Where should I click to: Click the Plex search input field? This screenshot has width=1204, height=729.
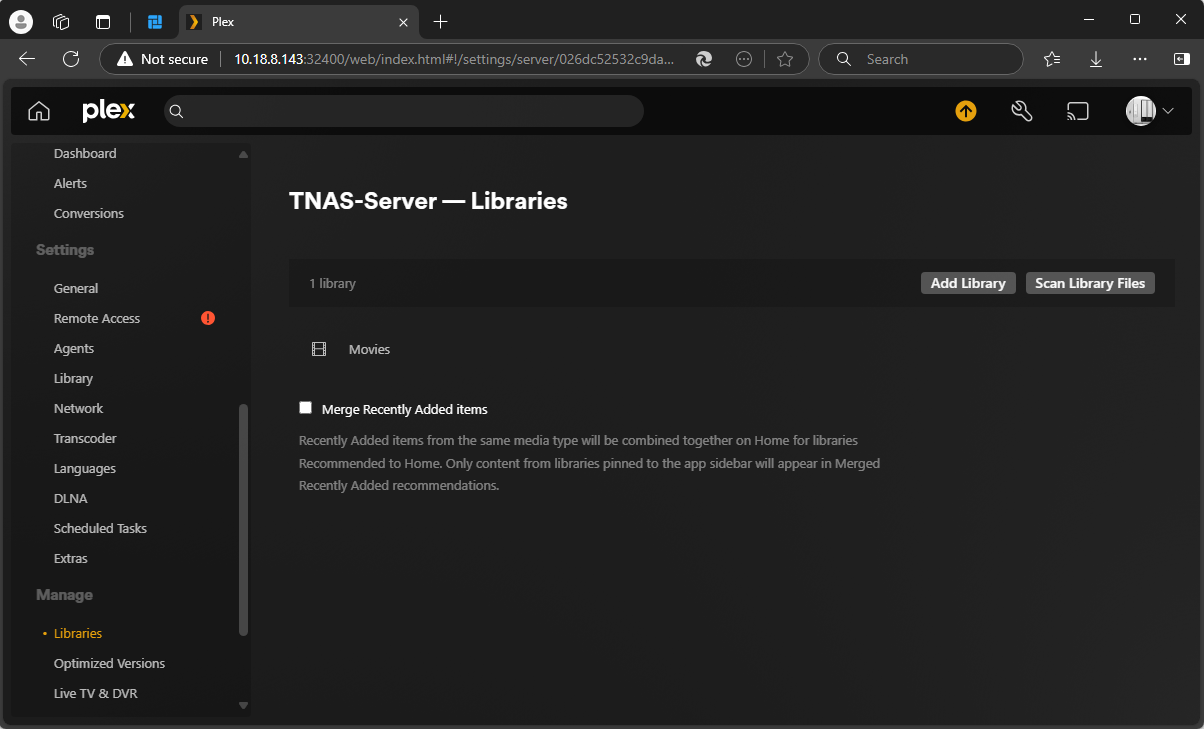click(x=404, y=111)
